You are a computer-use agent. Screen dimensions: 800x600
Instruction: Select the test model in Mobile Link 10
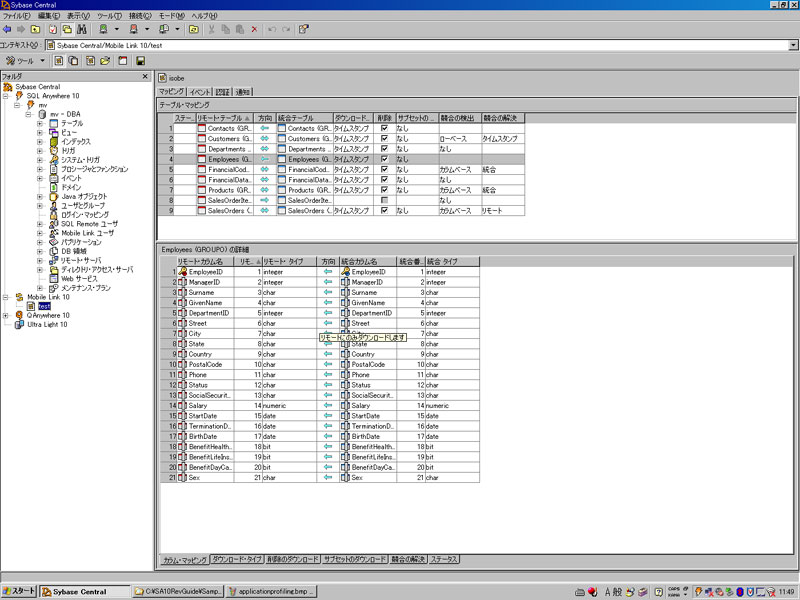coord(44,306)
